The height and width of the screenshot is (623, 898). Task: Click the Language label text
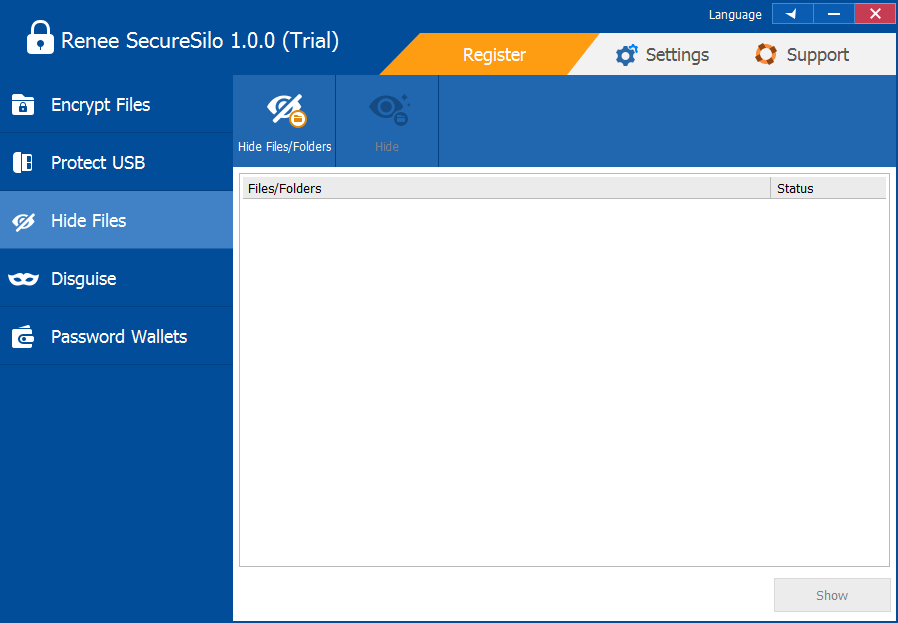coord(735,15)
